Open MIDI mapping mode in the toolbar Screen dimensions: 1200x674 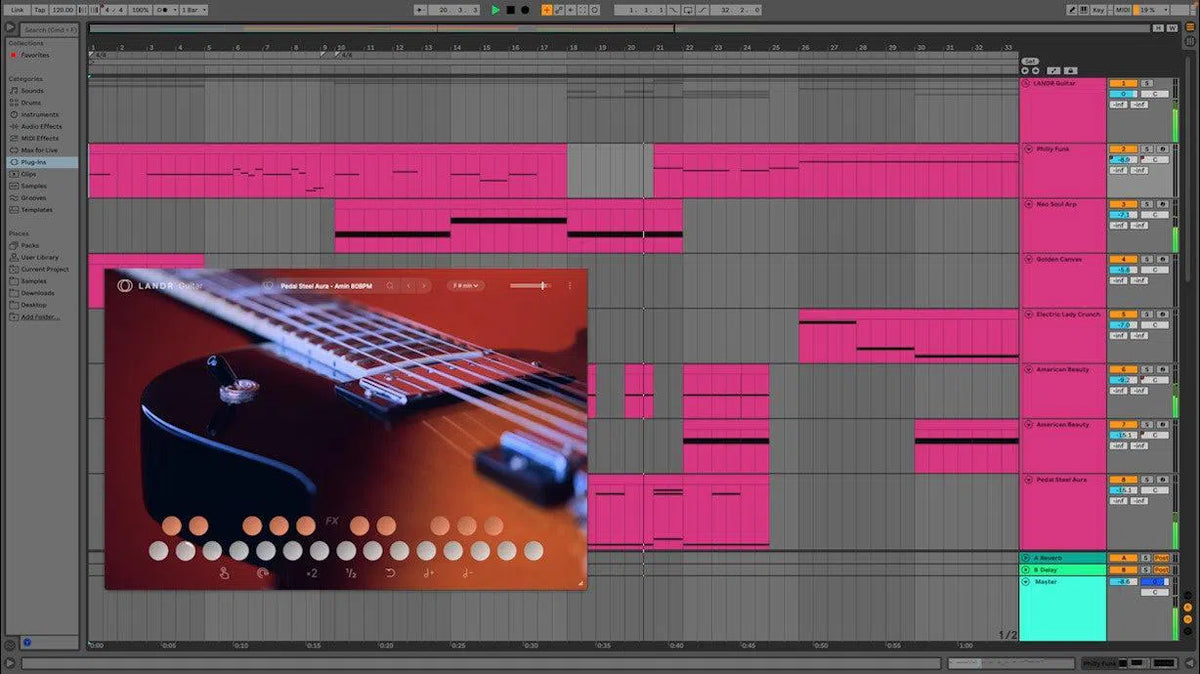point(1121,9)
